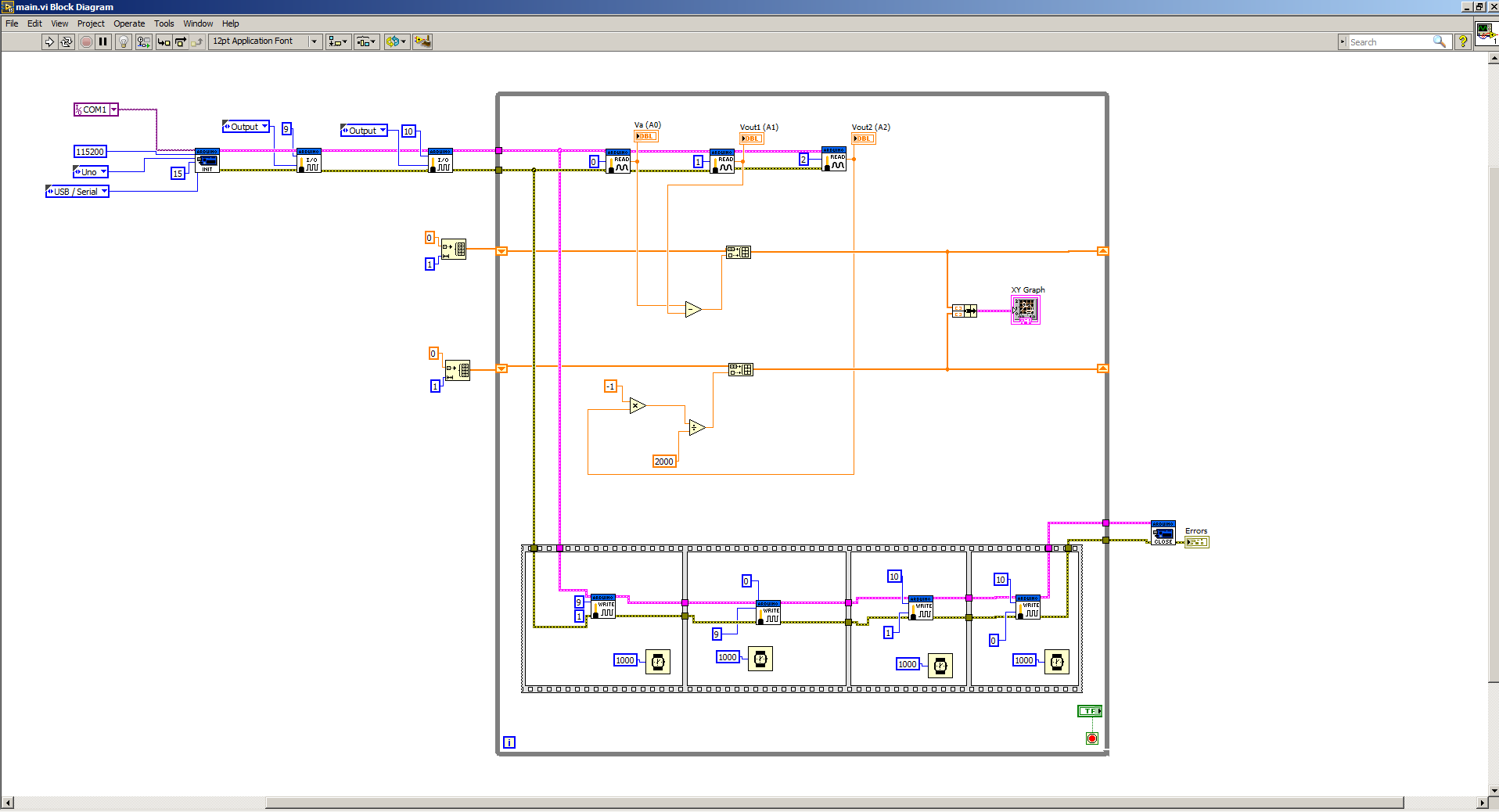
Task: Select the loop iteration terminal i
Action: (509, 742)
